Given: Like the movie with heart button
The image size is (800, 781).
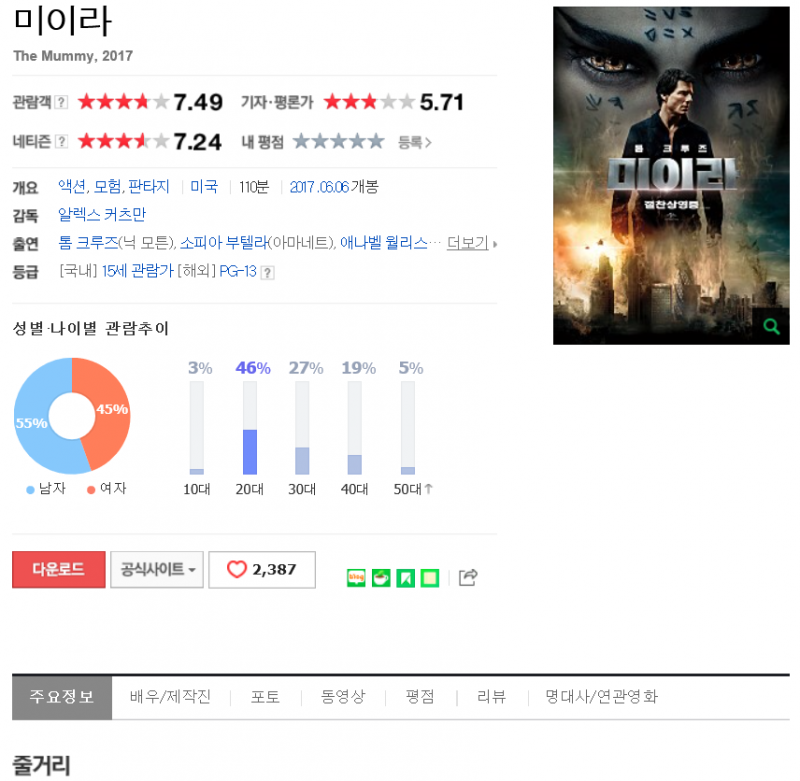Looking at the screenshot, I should [x=262, y=569].
